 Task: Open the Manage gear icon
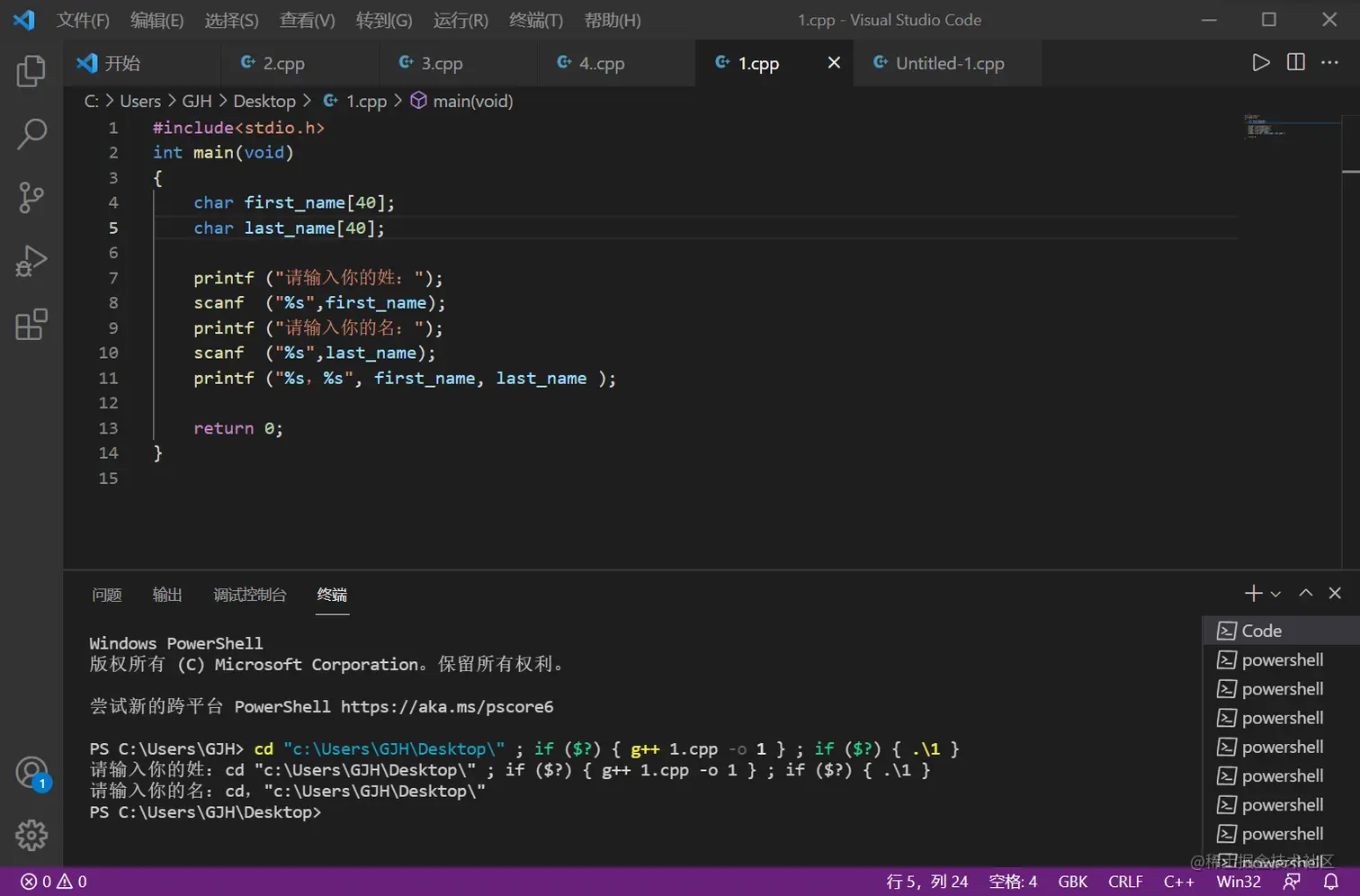pyautogui.click(x=31, y=835)
